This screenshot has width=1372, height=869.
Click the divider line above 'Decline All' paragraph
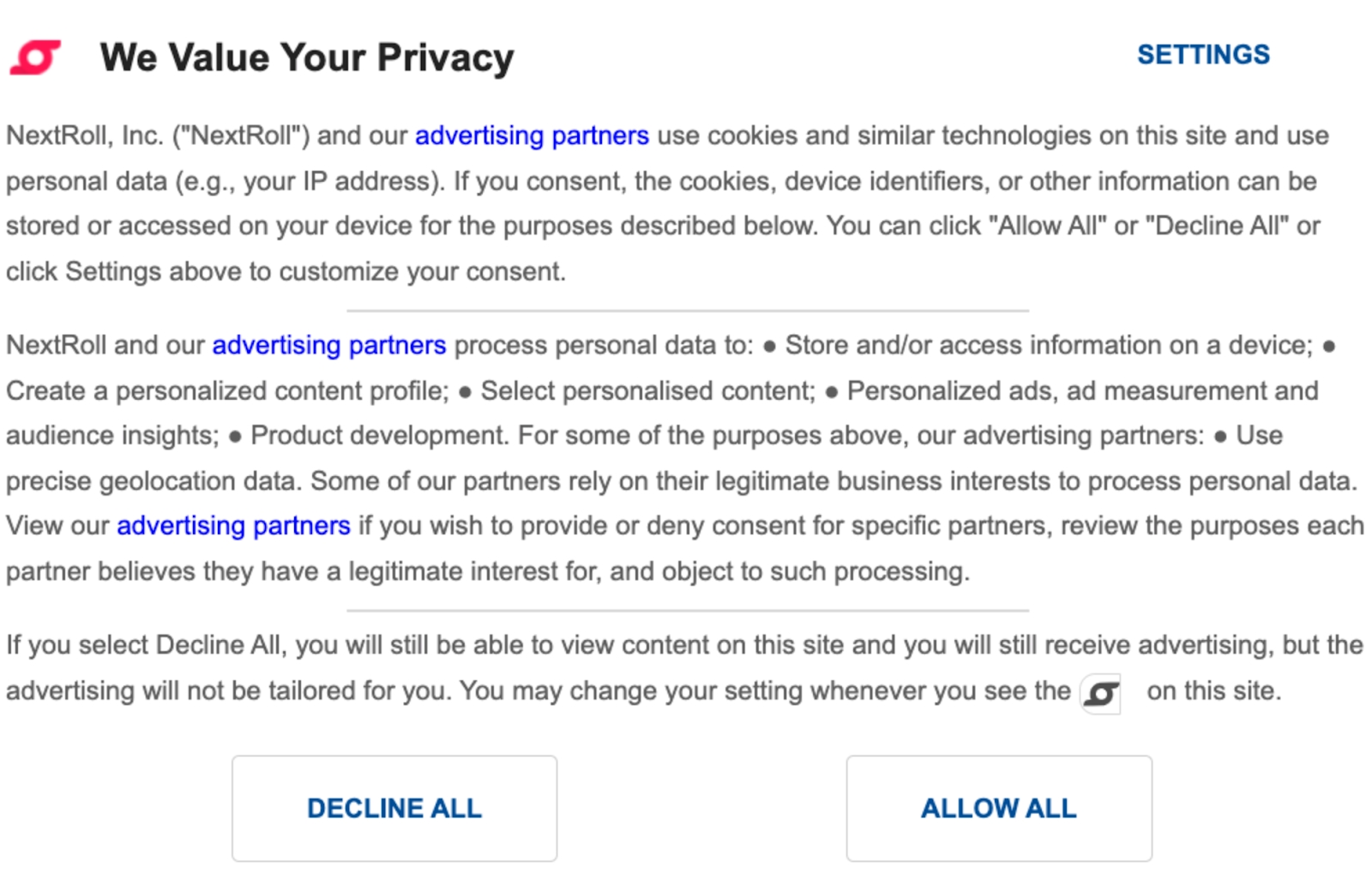pyautogui.click(x=687, y=611)
